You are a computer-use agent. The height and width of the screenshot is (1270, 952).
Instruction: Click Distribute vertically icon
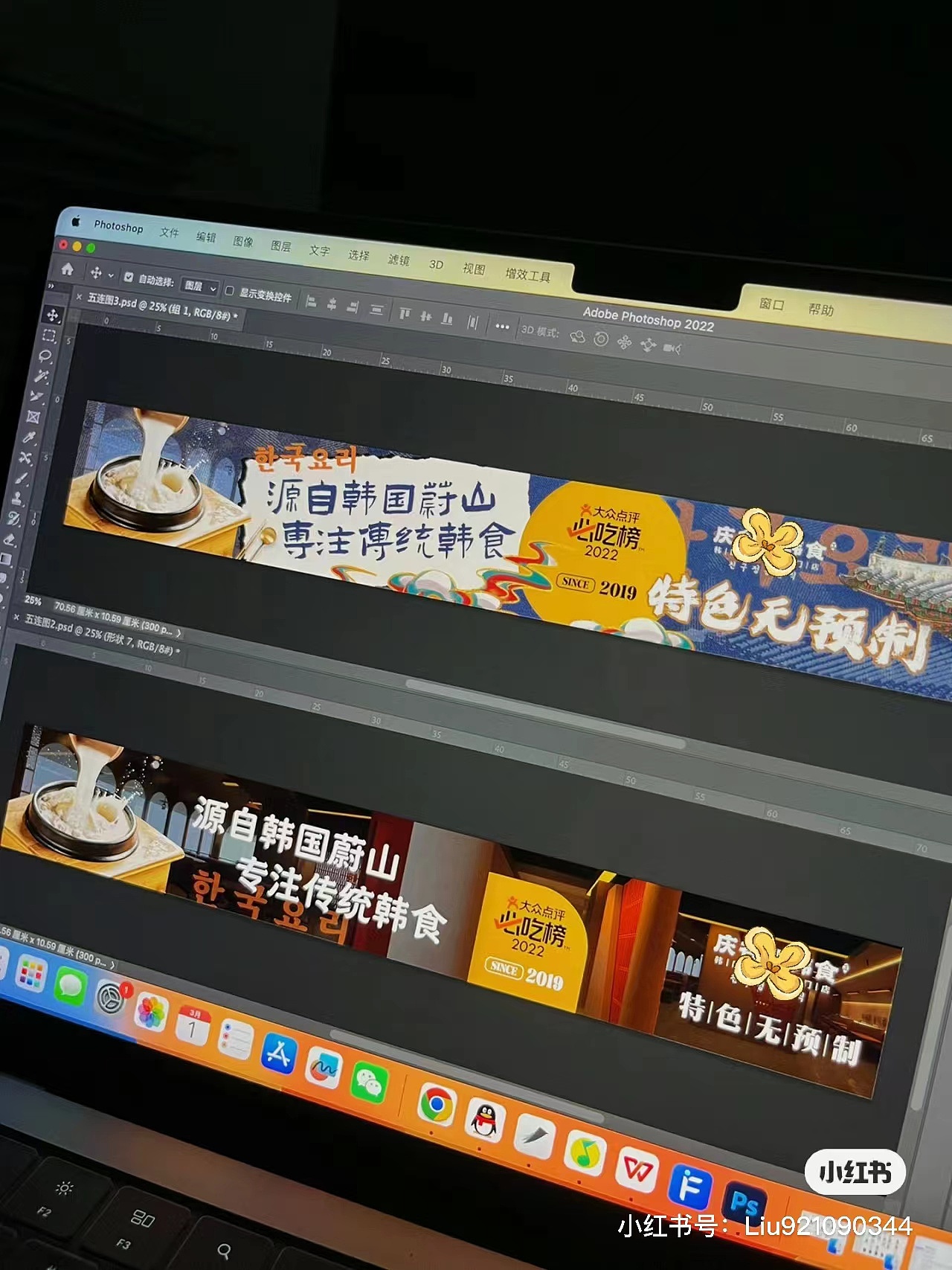[x=377, y=310]
